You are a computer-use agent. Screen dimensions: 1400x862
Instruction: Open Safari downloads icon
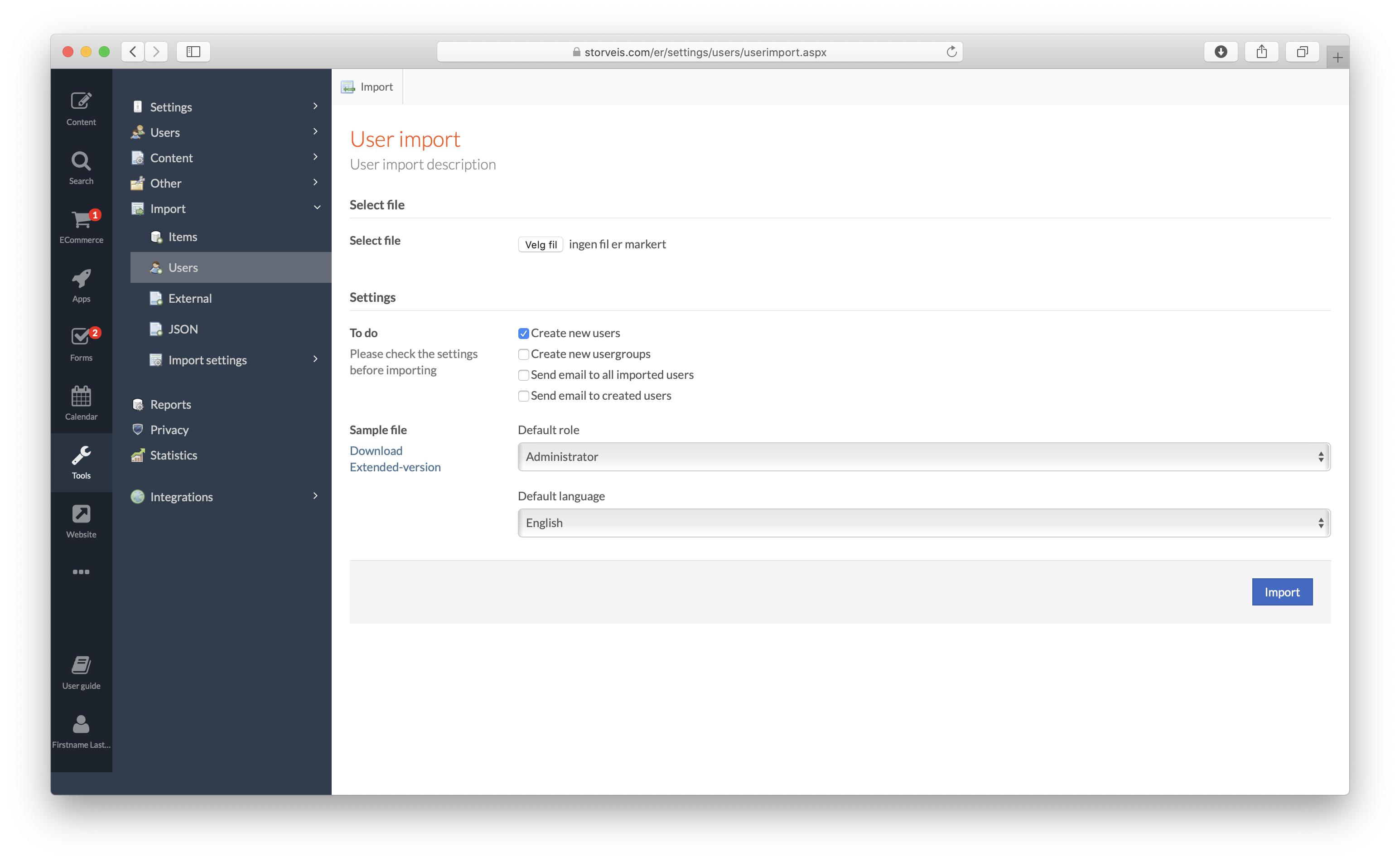(x=1221, y=52)
